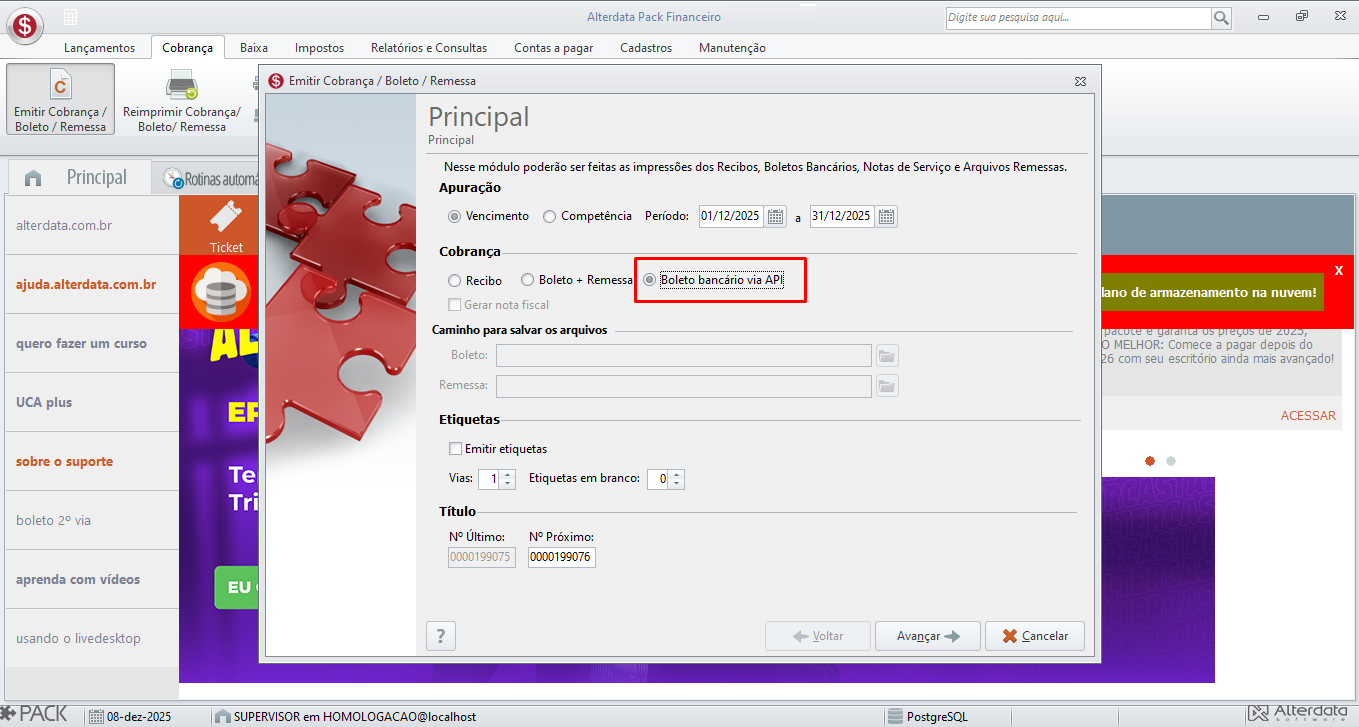Decrease the Vias stepper value

coord(507,484)
